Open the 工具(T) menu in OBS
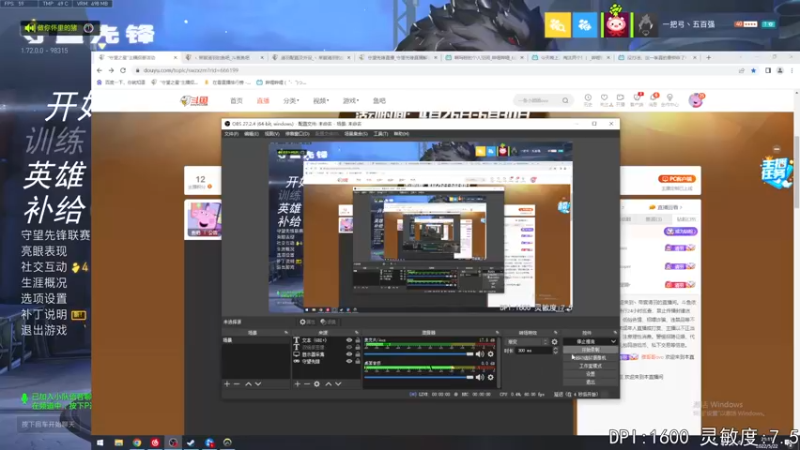This screenshot has height=450, width=800. [381, 134]
